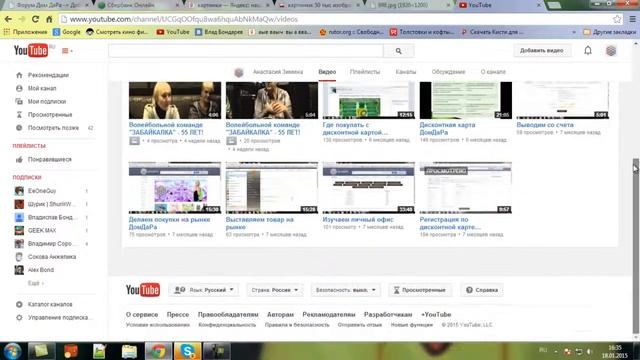Click footer 'Просмотренные' button
This screenshot has width=640, height=360.
pos(420,290)
